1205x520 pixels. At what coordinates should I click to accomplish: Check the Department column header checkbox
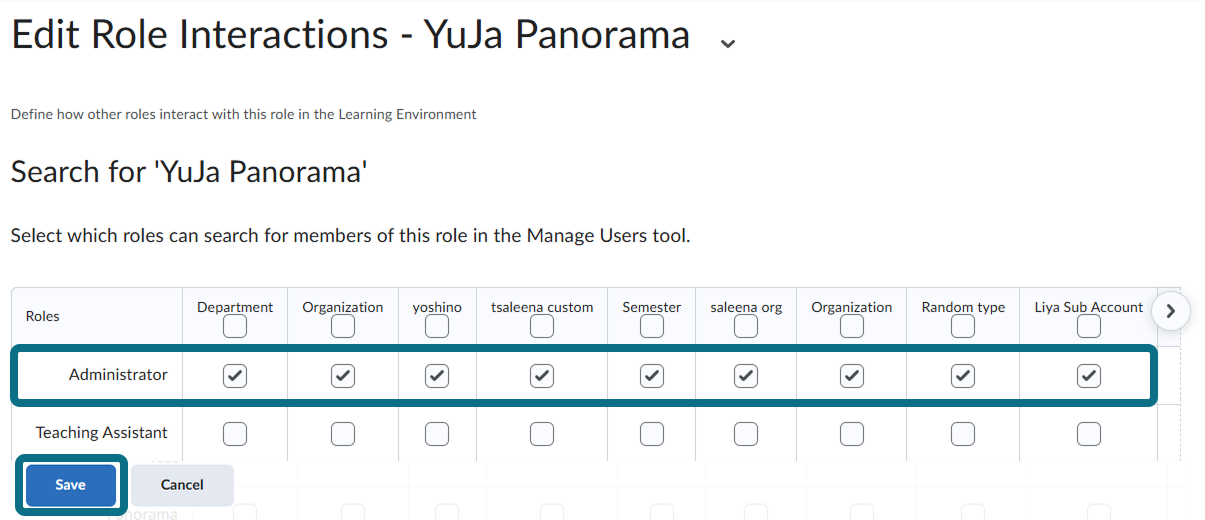click(x=235, y=327)
